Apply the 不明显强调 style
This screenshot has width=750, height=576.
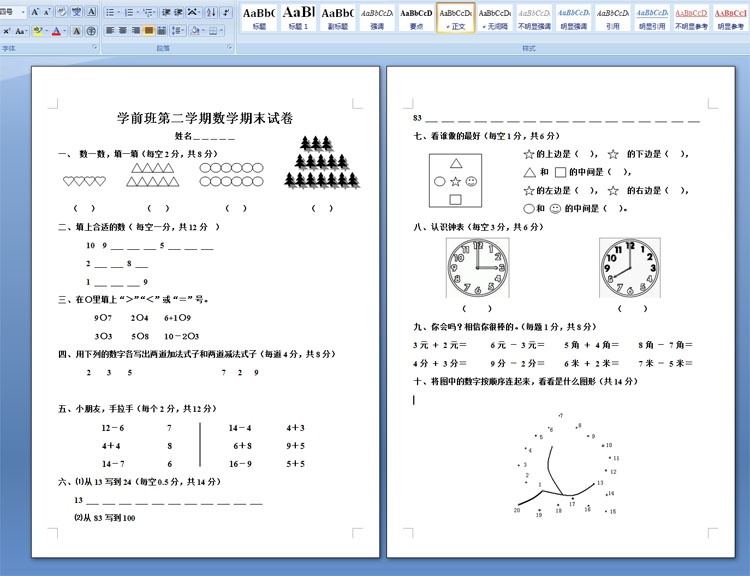534,18
